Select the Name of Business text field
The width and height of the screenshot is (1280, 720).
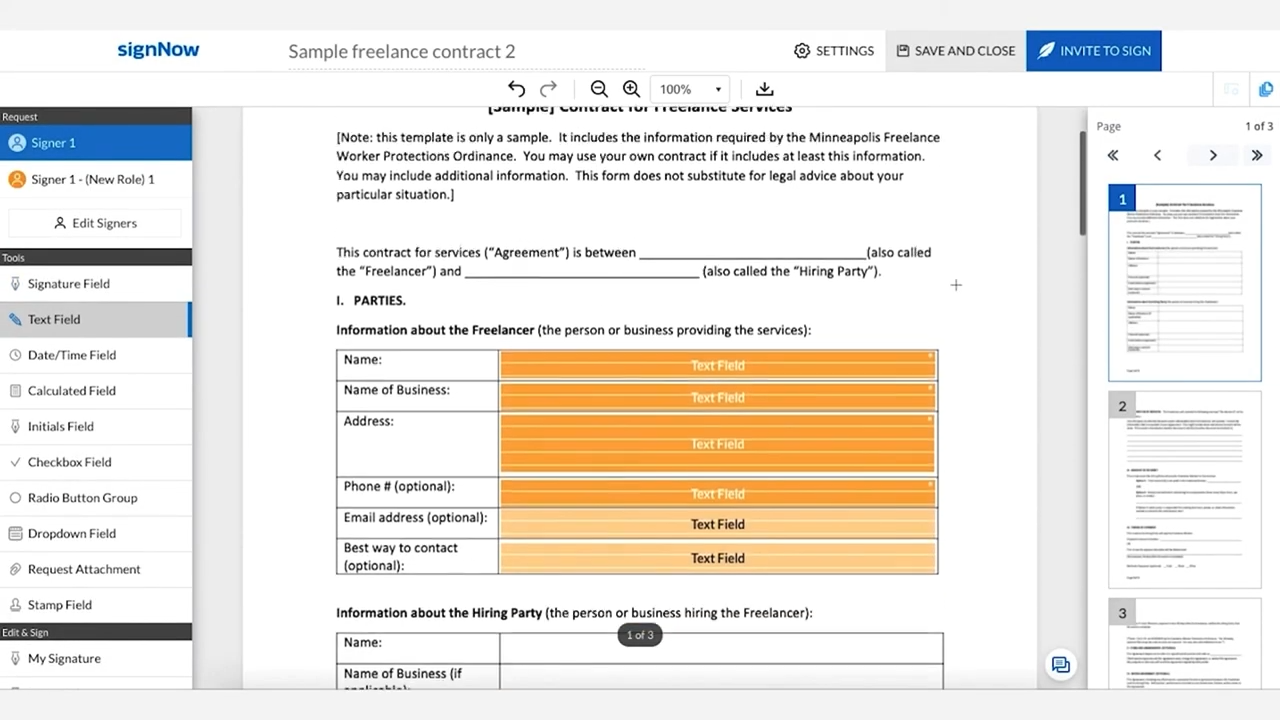pos(717,397)
